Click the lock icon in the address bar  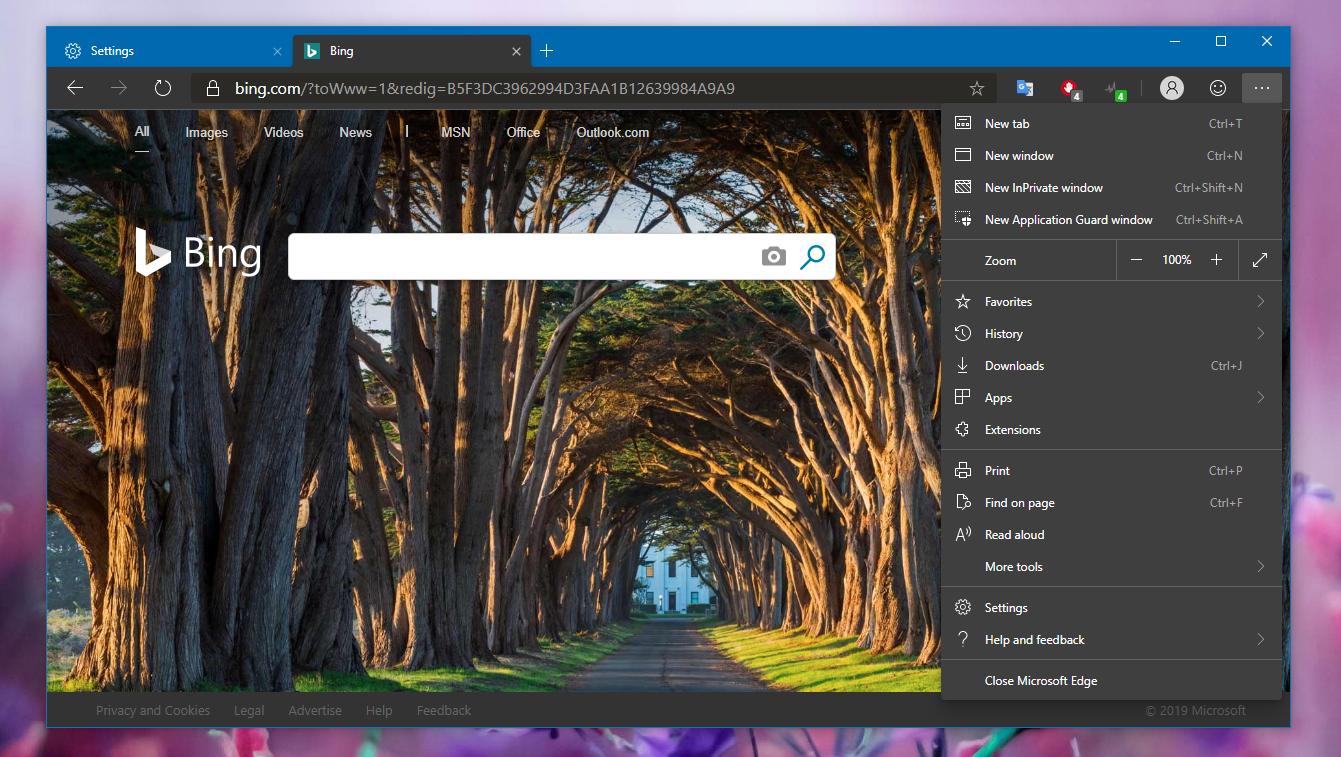pos(211,88)
